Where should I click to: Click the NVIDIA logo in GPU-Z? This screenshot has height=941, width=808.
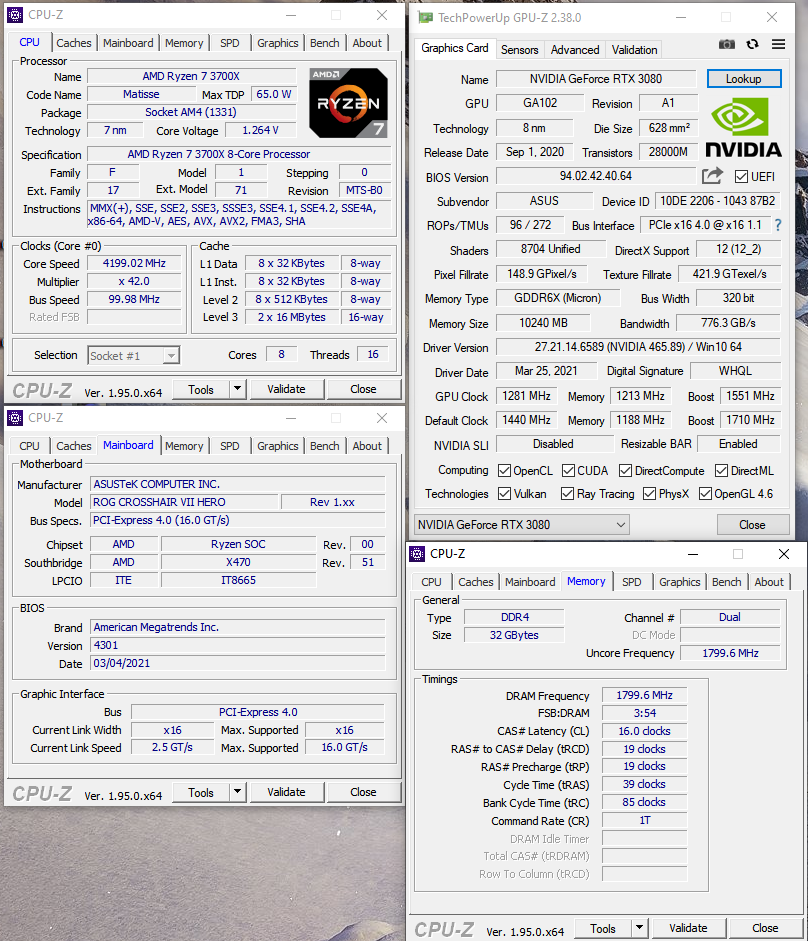point(743,128)
